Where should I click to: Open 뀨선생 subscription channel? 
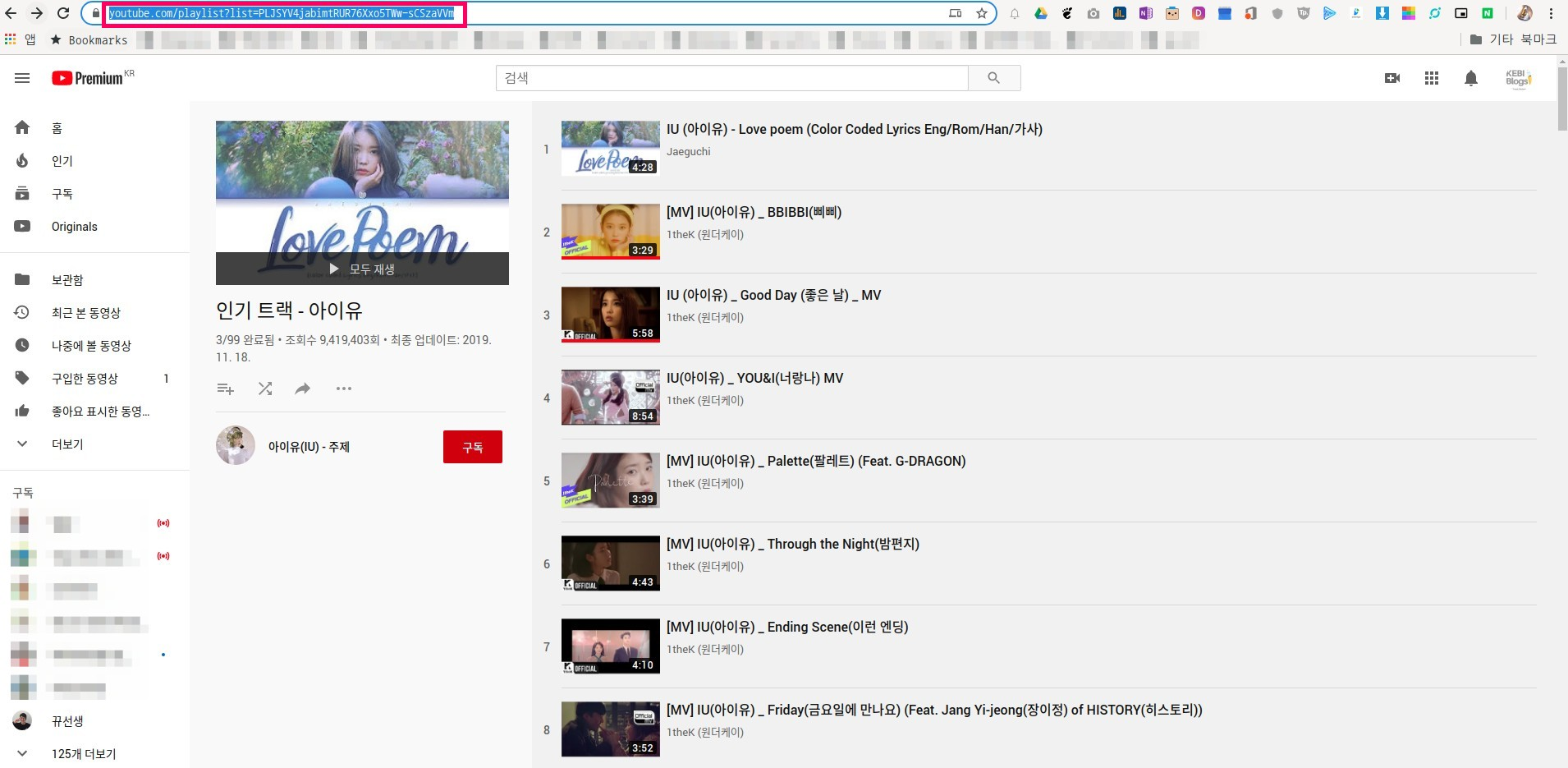pyautogui.click(x=95, y=720)
